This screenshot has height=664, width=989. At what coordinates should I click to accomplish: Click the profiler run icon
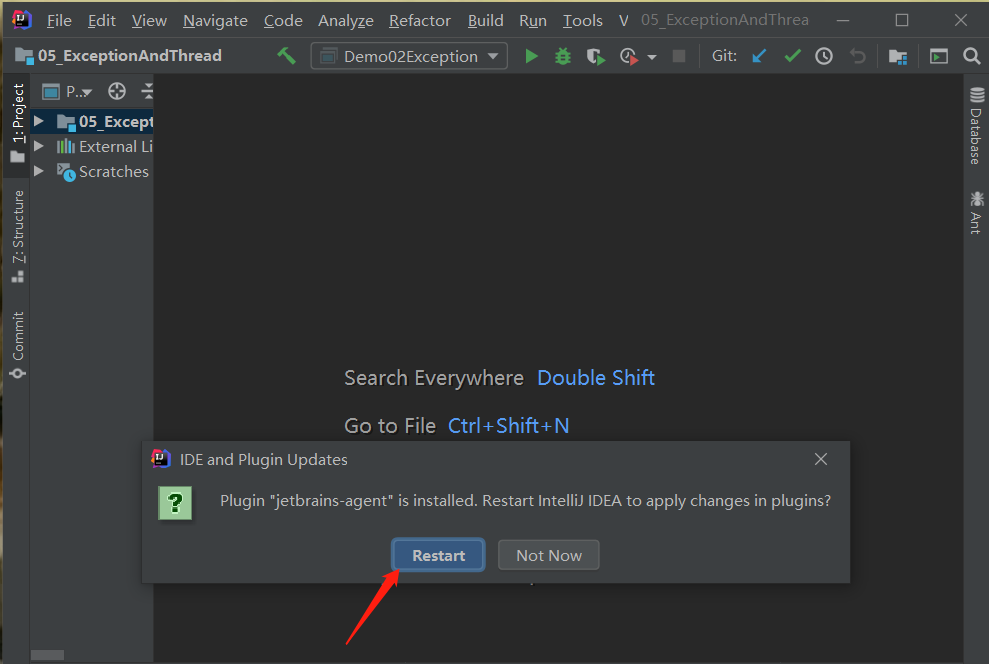628,57
